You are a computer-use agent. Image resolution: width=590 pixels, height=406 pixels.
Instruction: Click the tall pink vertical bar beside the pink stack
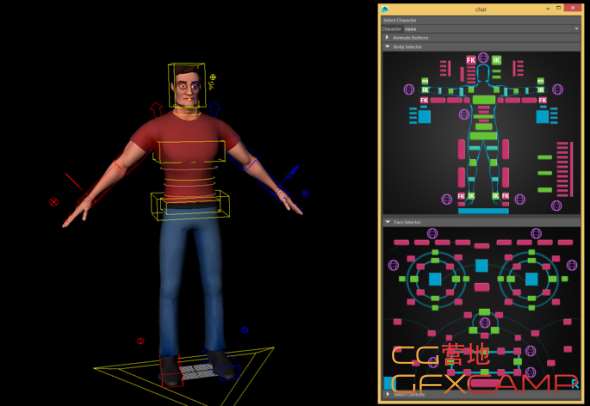click(x=572, y=169)
